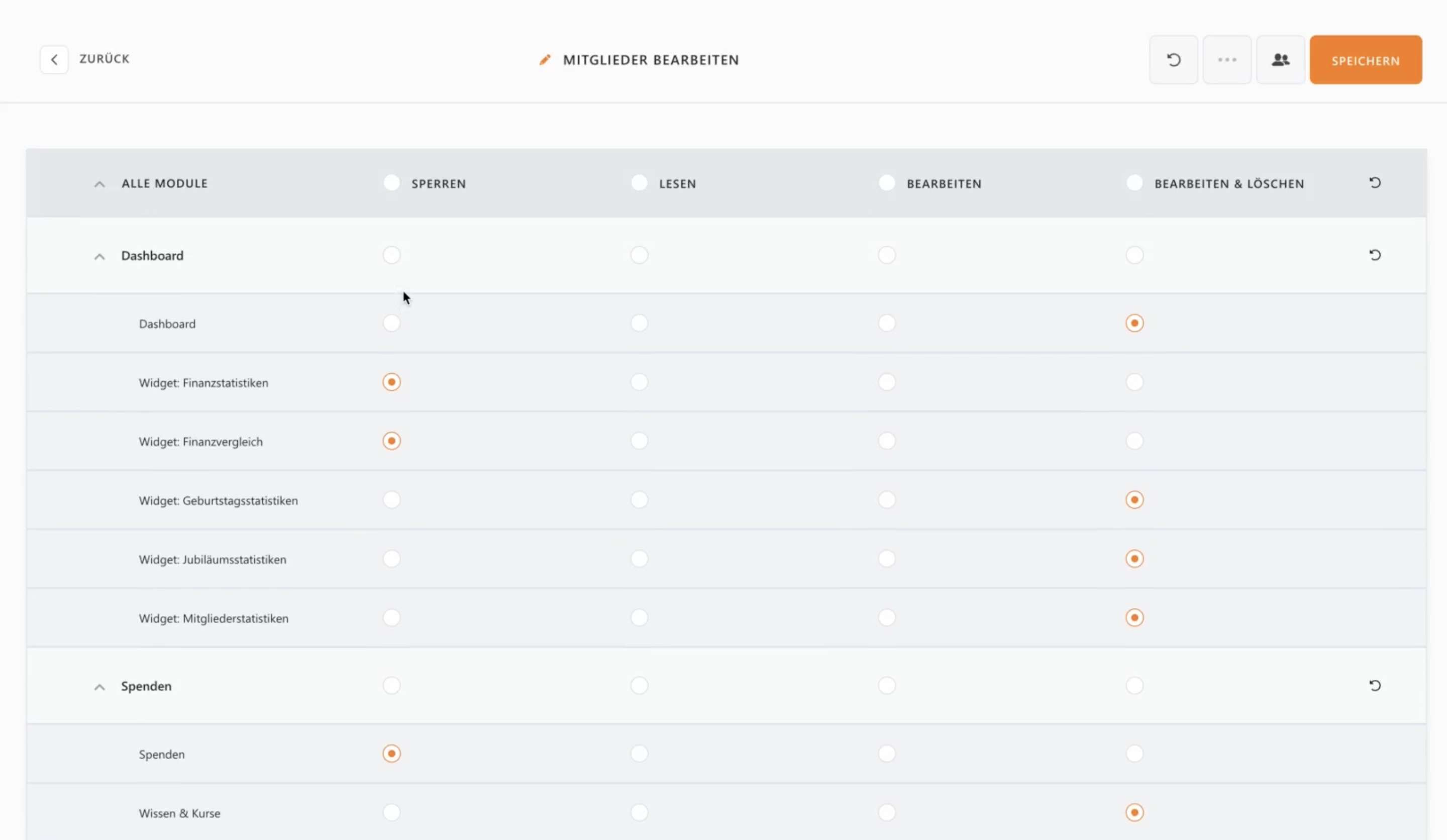
Task: Click the Widget: Finanzstatistiken label
Action: 203,383
